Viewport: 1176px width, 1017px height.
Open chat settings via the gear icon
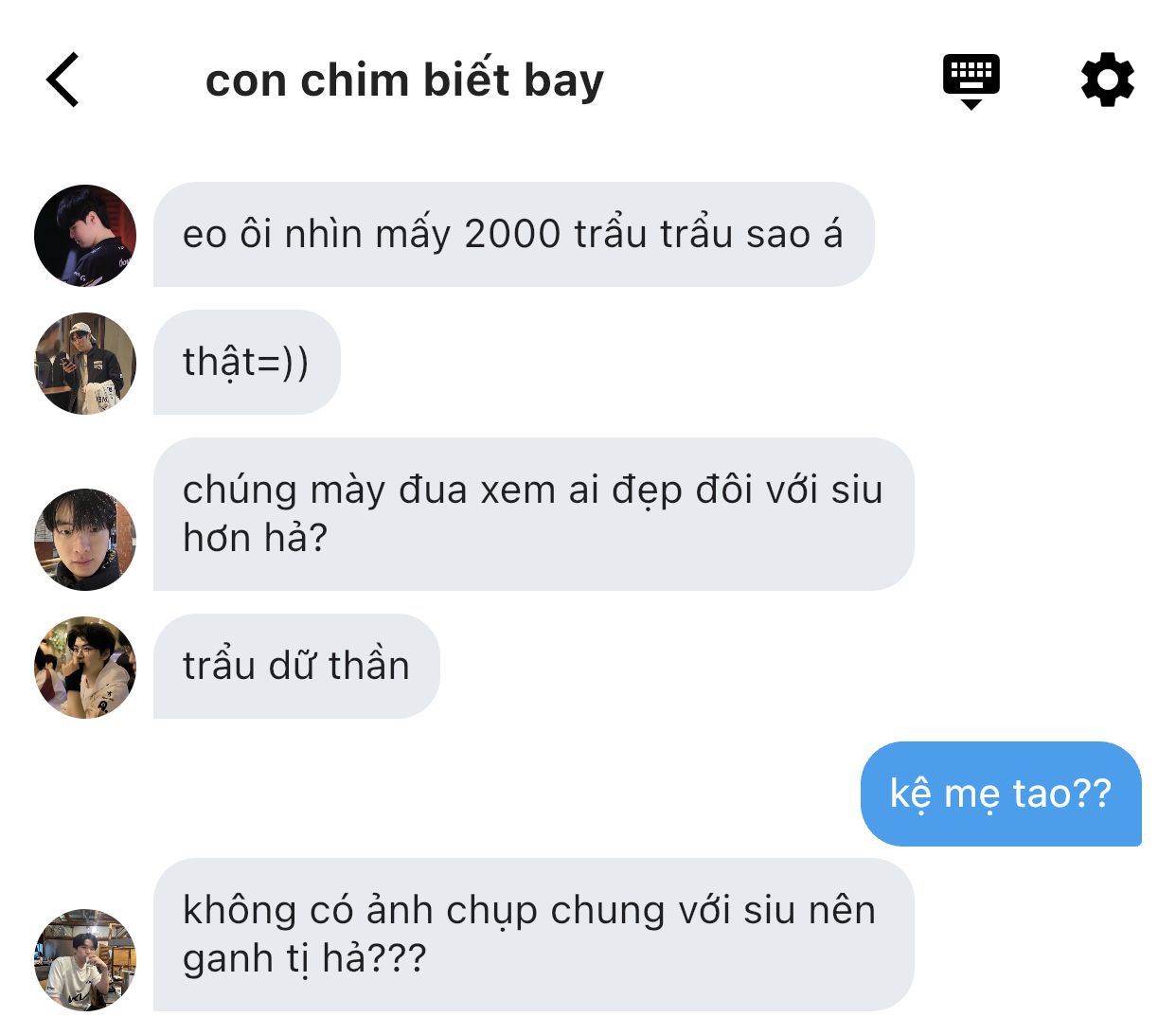(x=1107, y=80)
